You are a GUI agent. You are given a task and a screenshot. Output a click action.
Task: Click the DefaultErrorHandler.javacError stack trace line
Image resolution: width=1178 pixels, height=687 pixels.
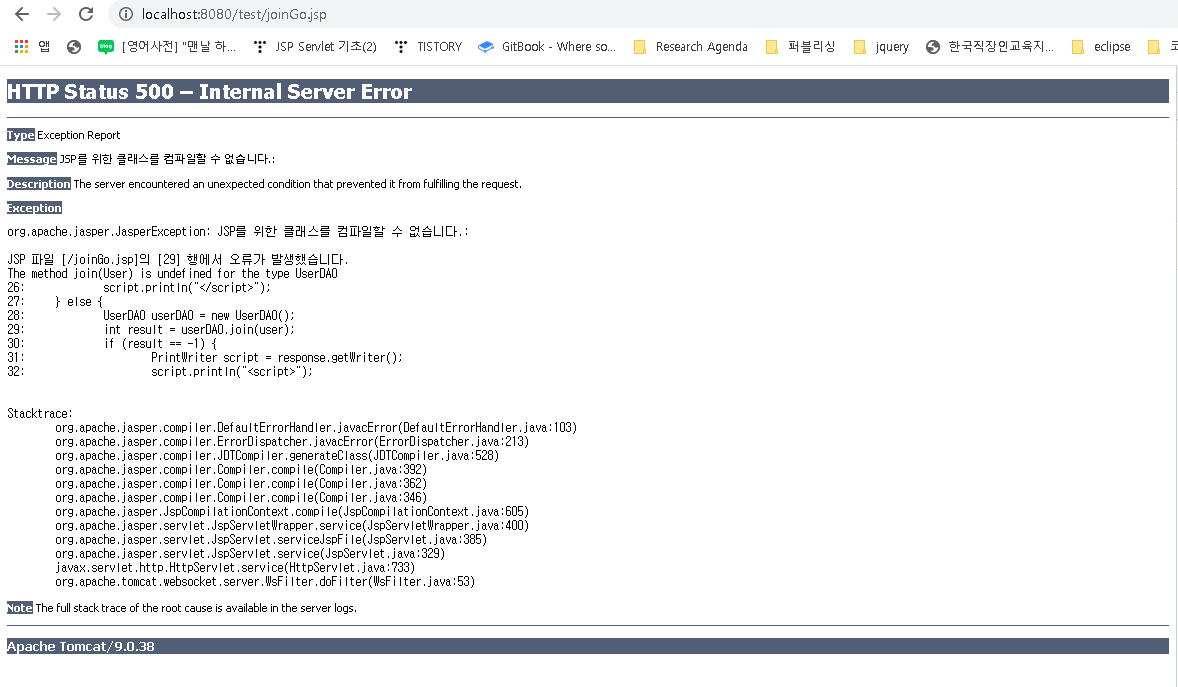pyautogui.click(x=316, y=428)
